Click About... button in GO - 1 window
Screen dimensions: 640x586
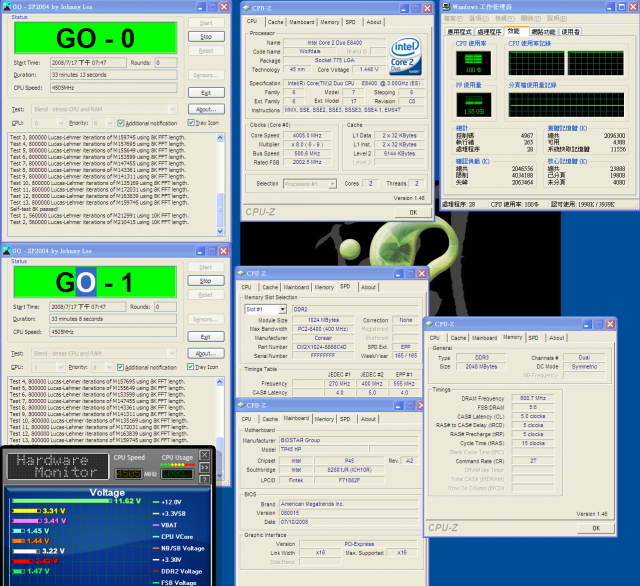(x=206, y=353)
